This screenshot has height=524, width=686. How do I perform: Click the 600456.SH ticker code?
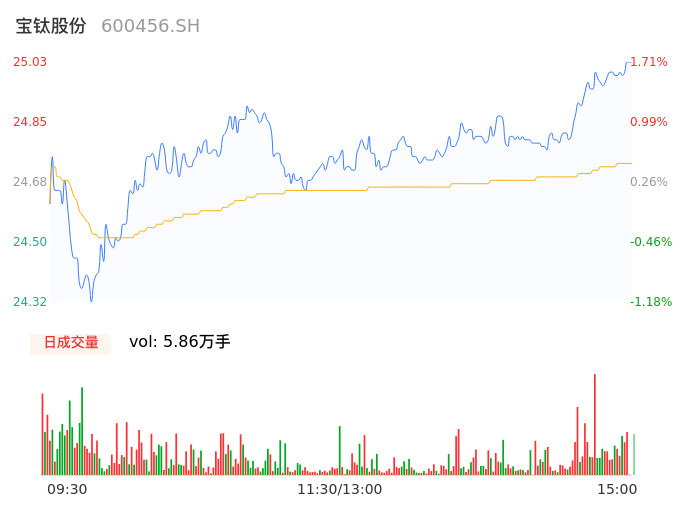point(150,26)
